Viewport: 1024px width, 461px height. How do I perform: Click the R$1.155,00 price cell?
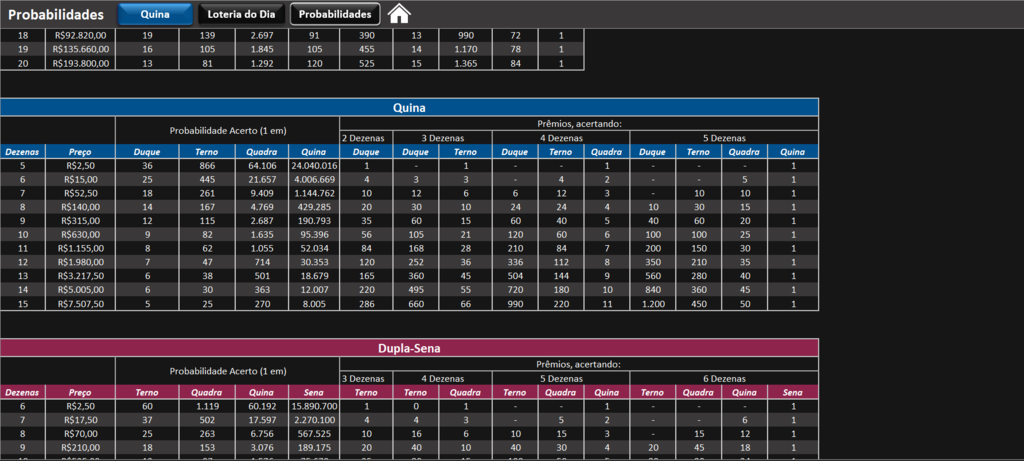(x=80, y=249)
